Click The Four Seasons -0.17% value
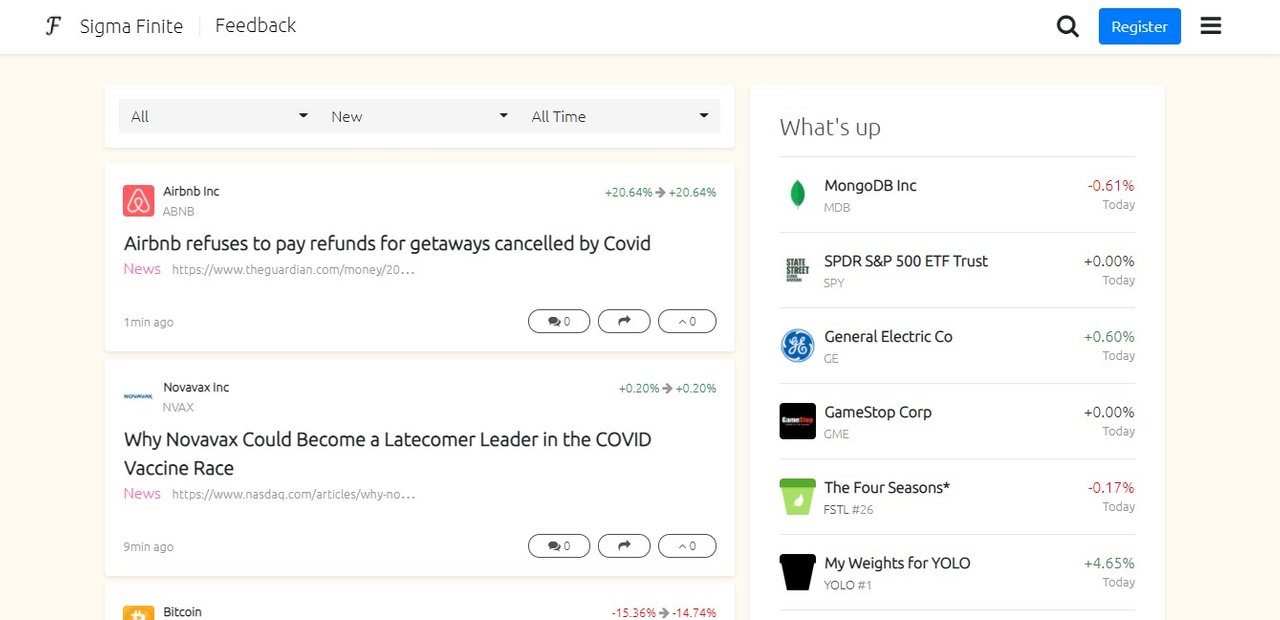 click(1111, 488)
